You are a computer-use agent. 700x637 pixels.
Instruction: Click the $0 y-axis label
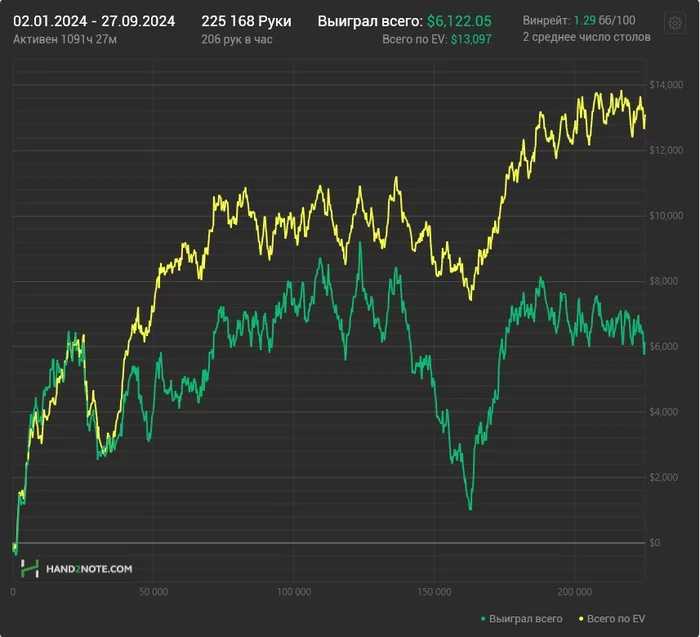(x=654, y=543)
